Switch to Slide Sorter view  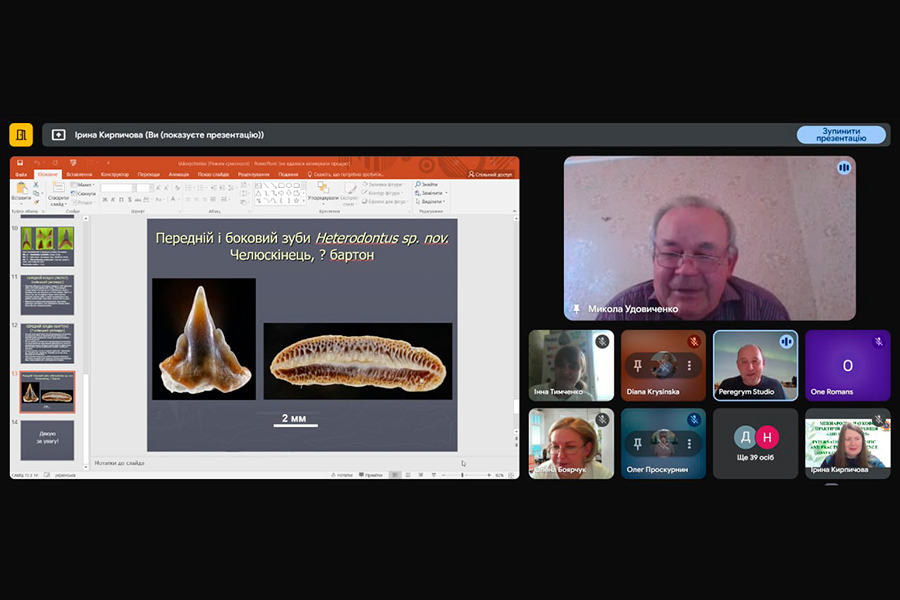408,475
